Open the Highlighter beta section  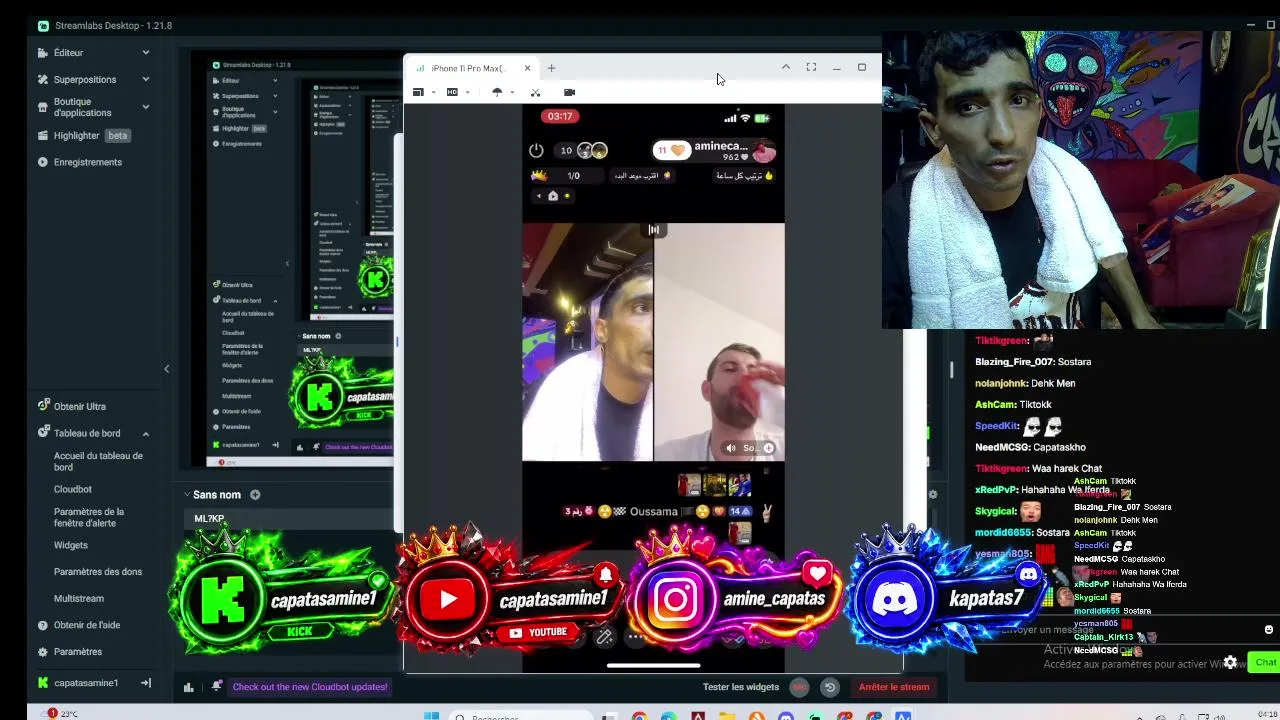85,135
